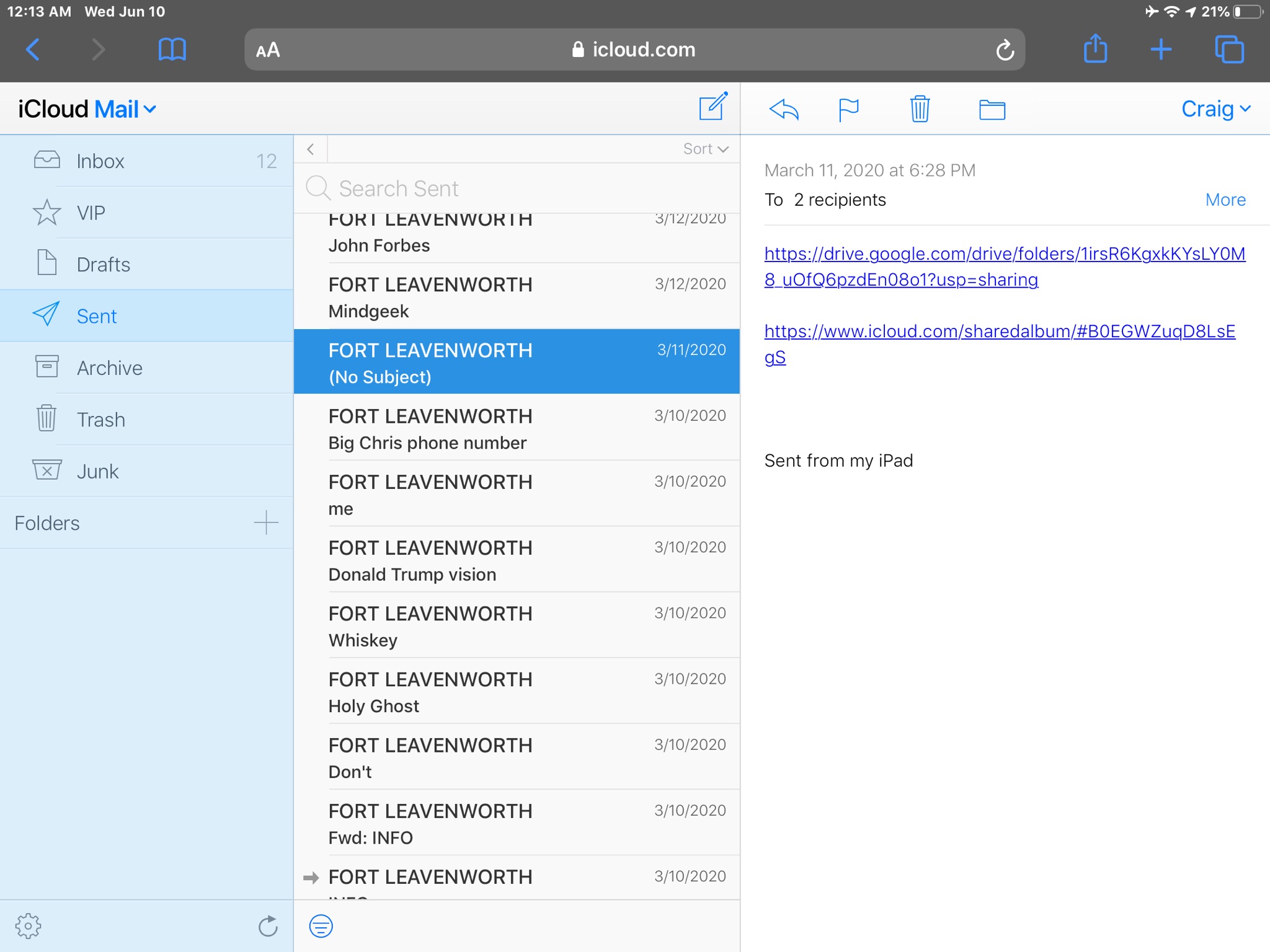Open a new Safari tab

point(1161,50)
